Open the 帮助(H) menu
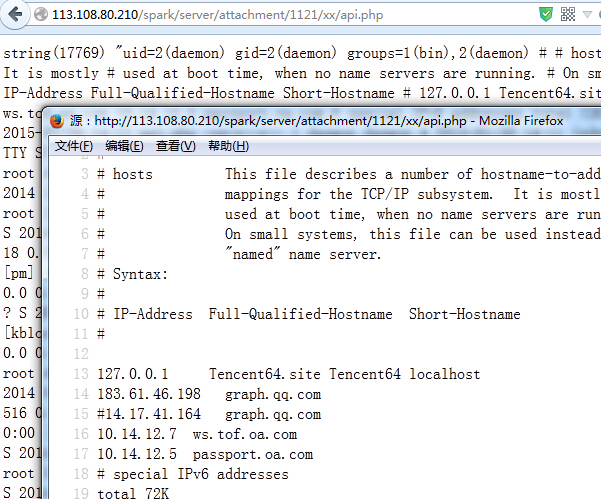 coord(228,146)
